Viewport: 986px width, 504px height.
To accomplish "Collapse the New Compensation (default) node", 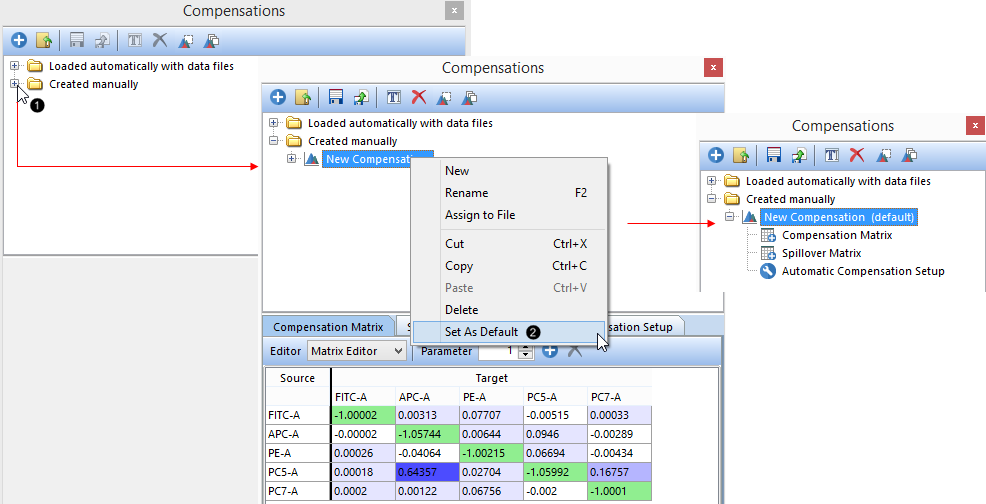I will 730,217.
